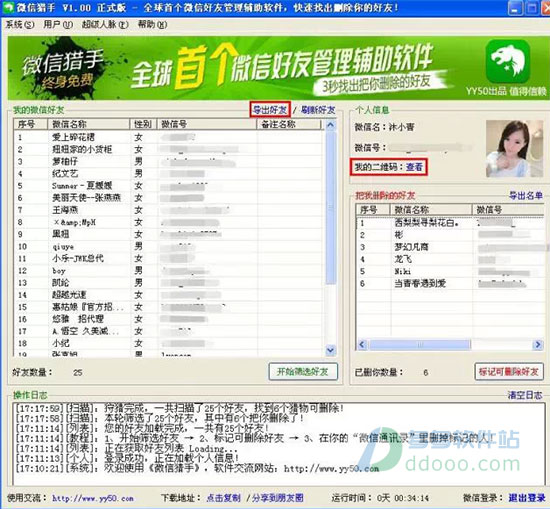
Task: Select friend row 凯纶
Action: 168,282
